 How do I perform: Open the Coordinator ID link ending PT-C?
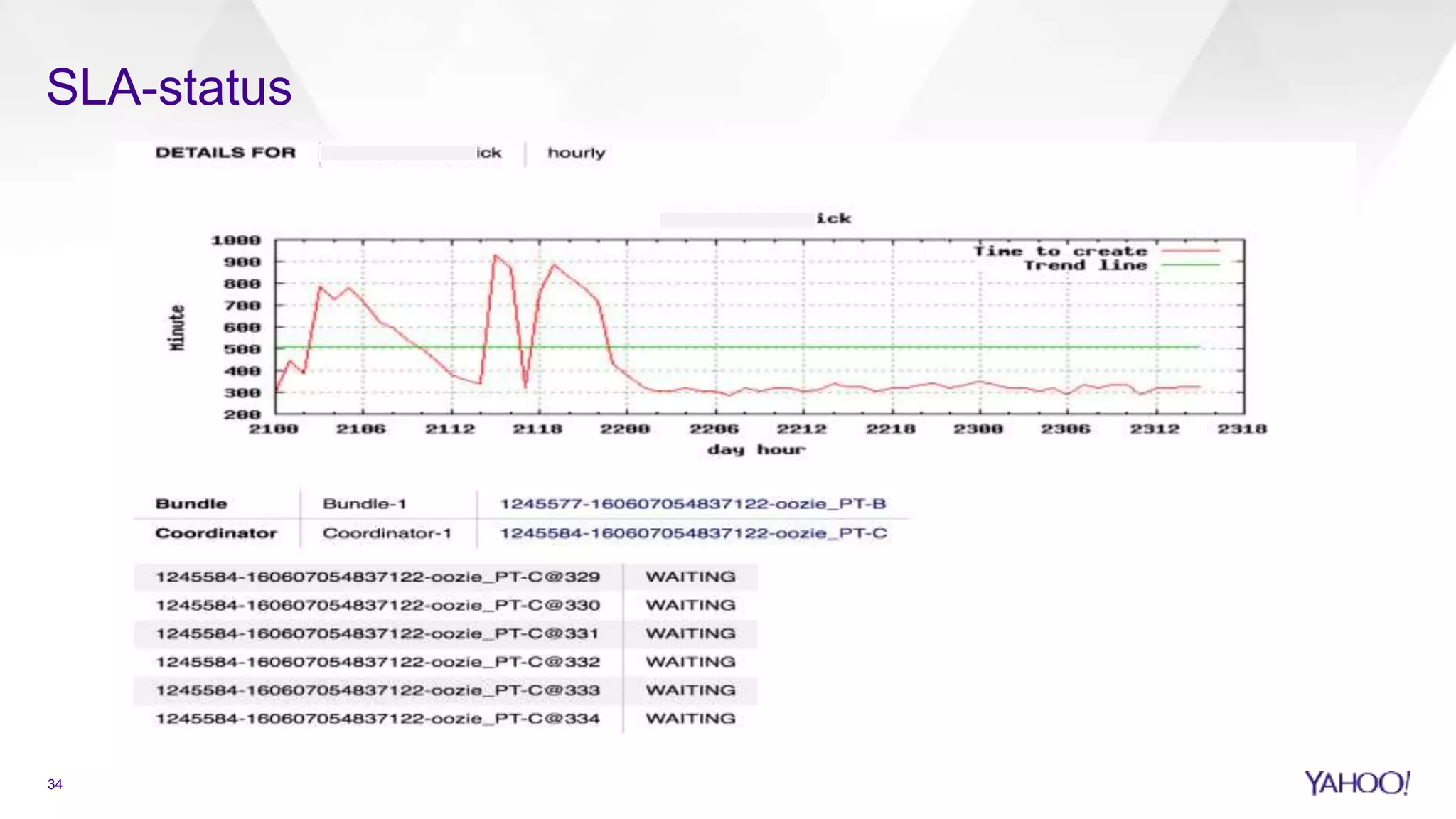(693, 533)
